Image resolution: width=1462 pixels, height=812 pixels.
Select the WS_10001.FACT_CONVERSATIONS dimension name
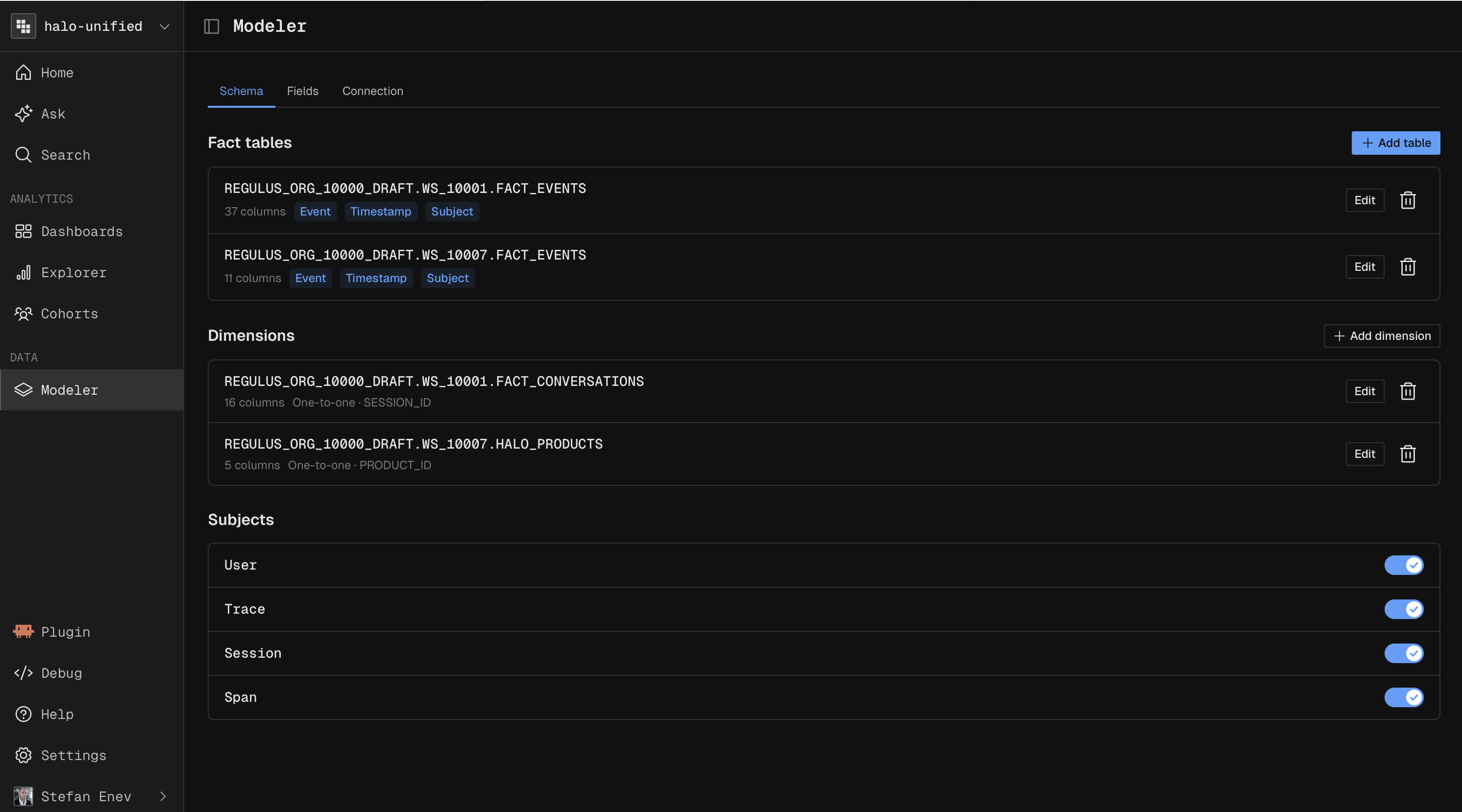[434, 382]
